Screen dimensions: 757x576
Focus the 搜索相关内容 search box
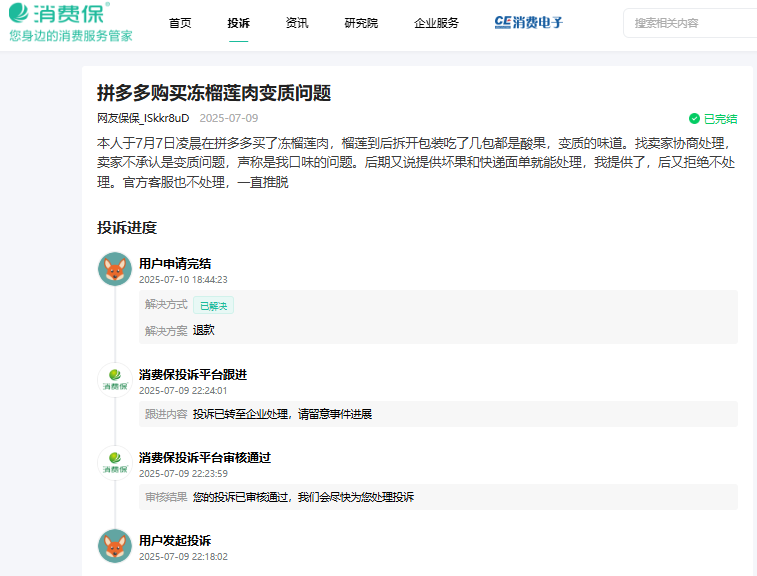pos(690,23)
